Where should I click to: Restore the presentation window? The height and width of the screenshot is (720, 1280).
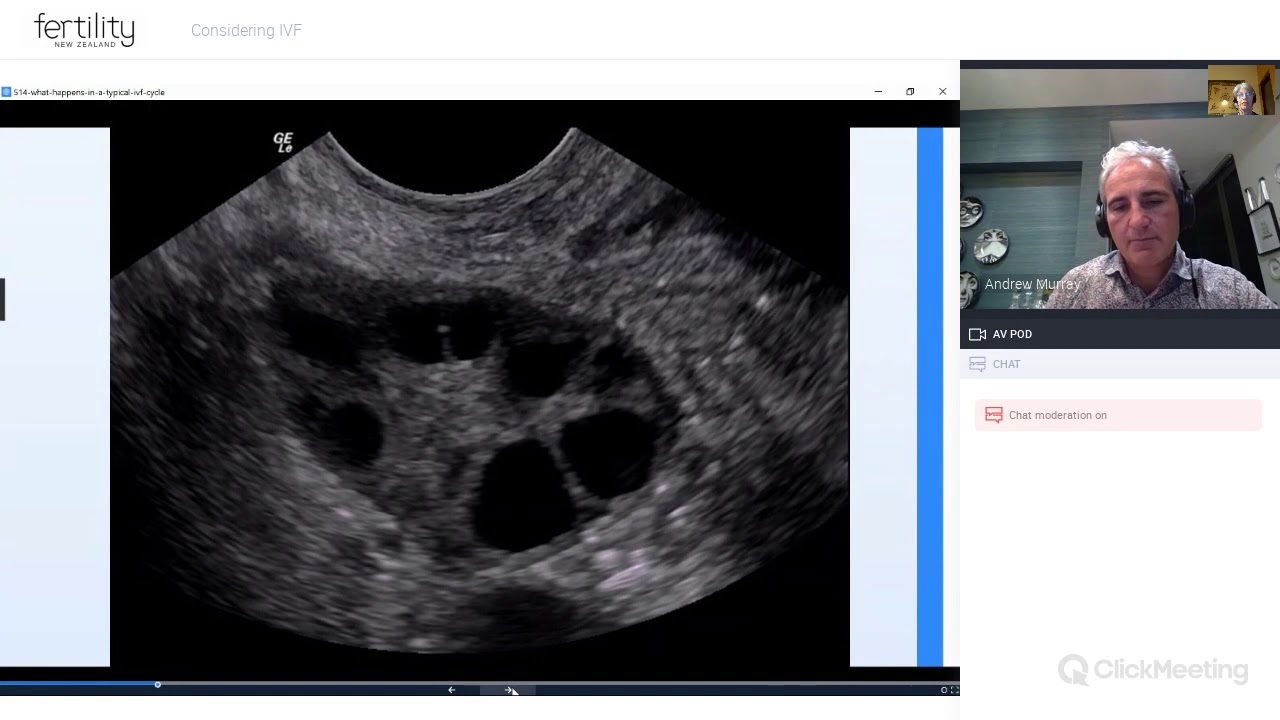[x=910, y=91]
